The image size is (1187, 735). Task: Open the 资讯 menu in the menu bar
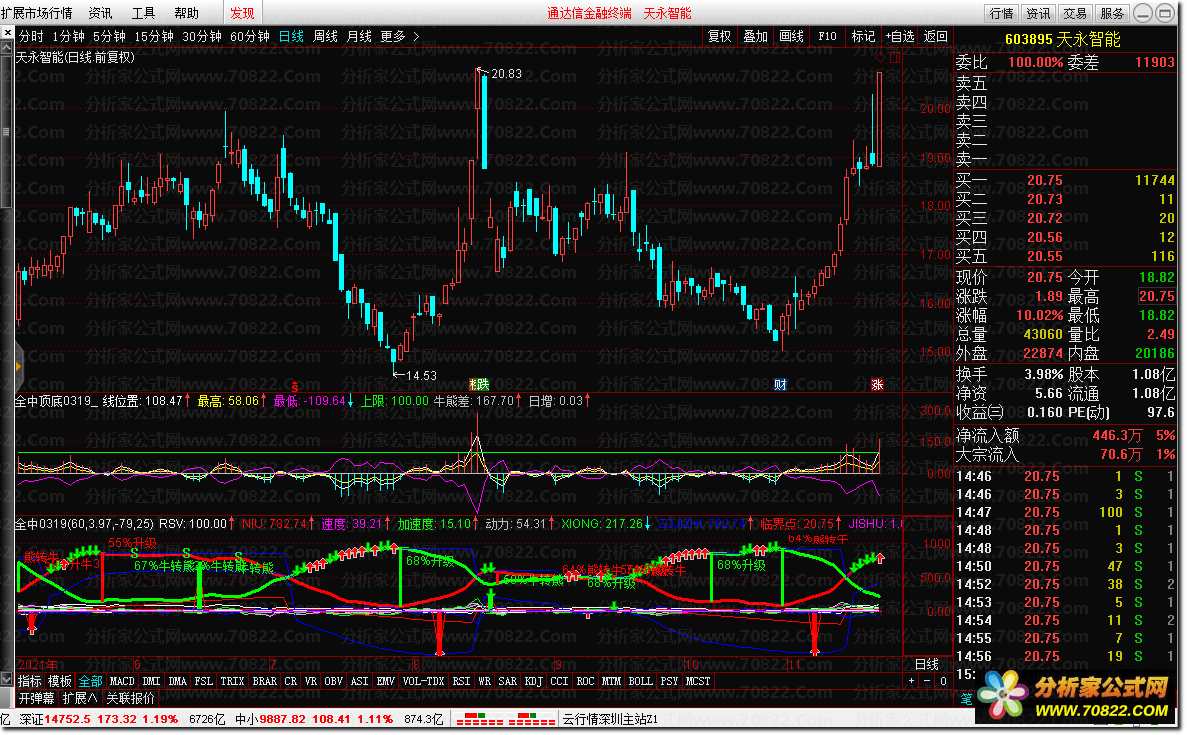point(100,14)
